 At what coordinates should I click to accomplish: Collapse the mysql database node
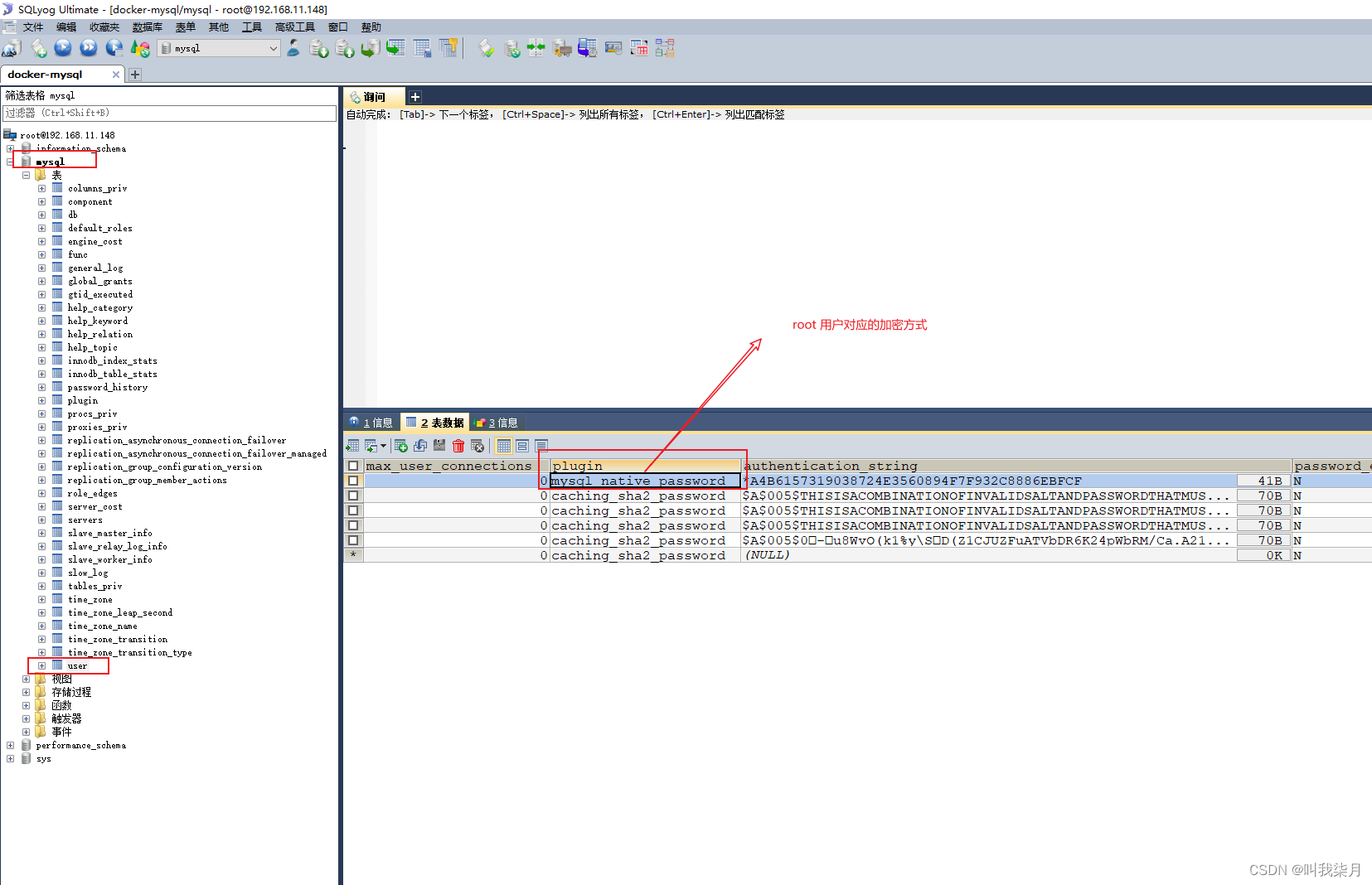10,162
